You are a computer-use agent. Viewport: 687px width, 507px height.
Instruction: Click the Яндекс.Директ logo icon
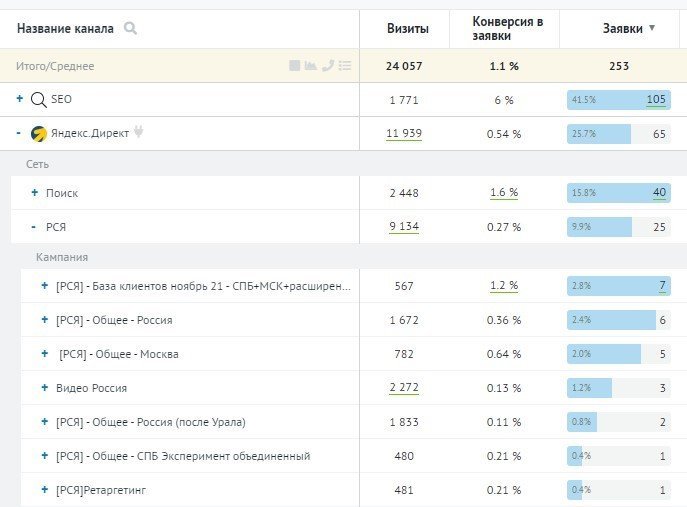click(x=39, y=134)
